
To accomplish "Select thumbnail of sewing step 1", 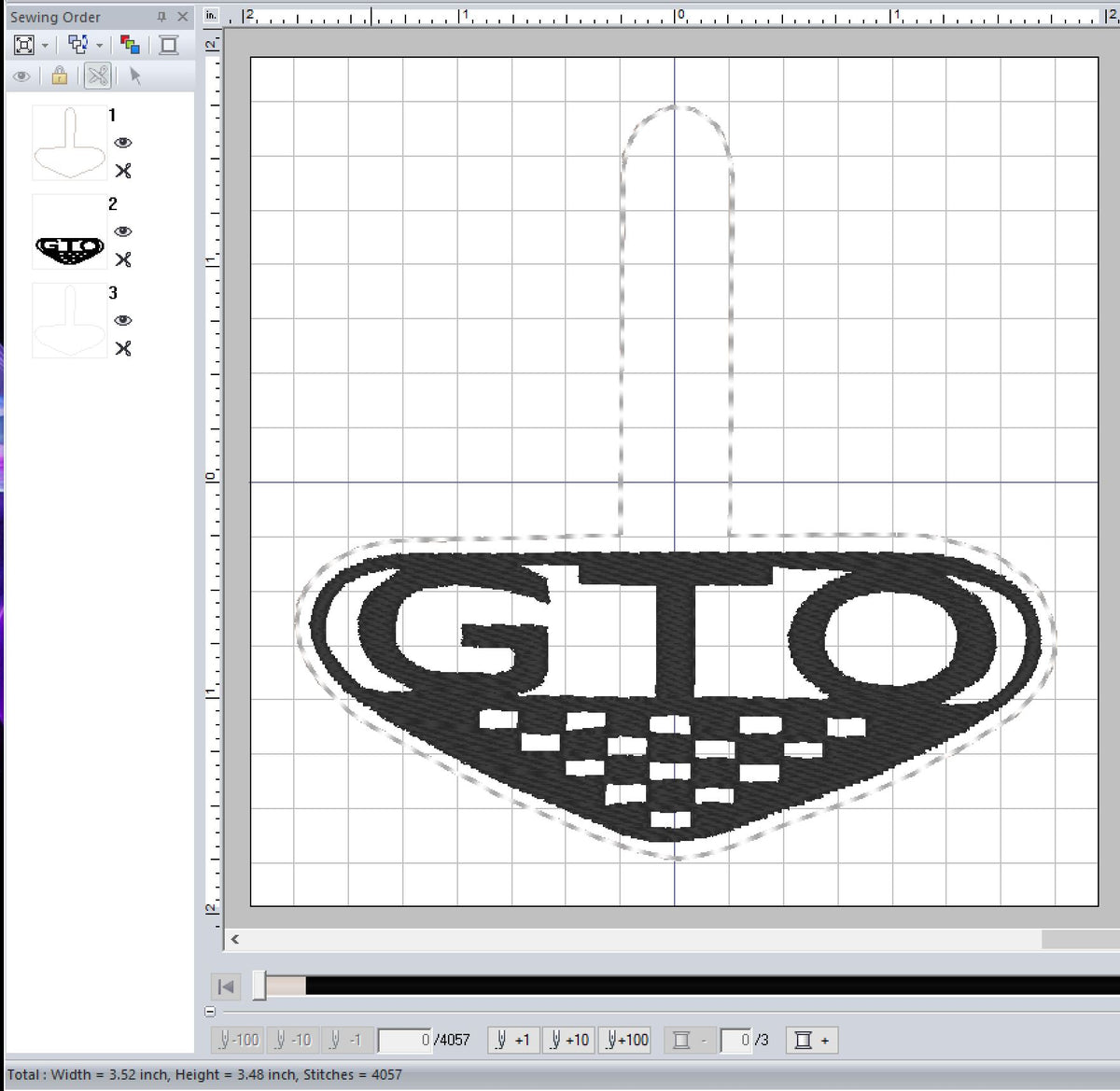I will [x=69, y=143].
